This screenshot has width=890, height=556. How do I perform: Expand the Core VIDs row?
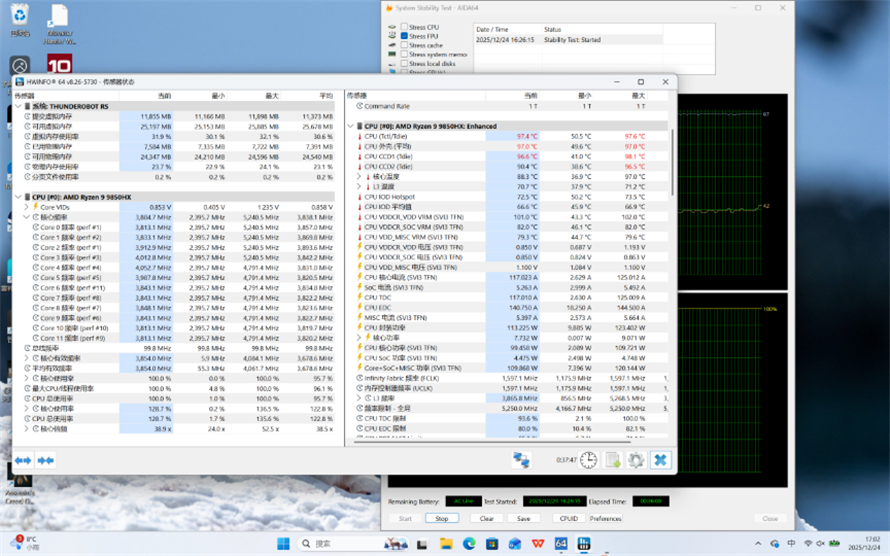27,207
